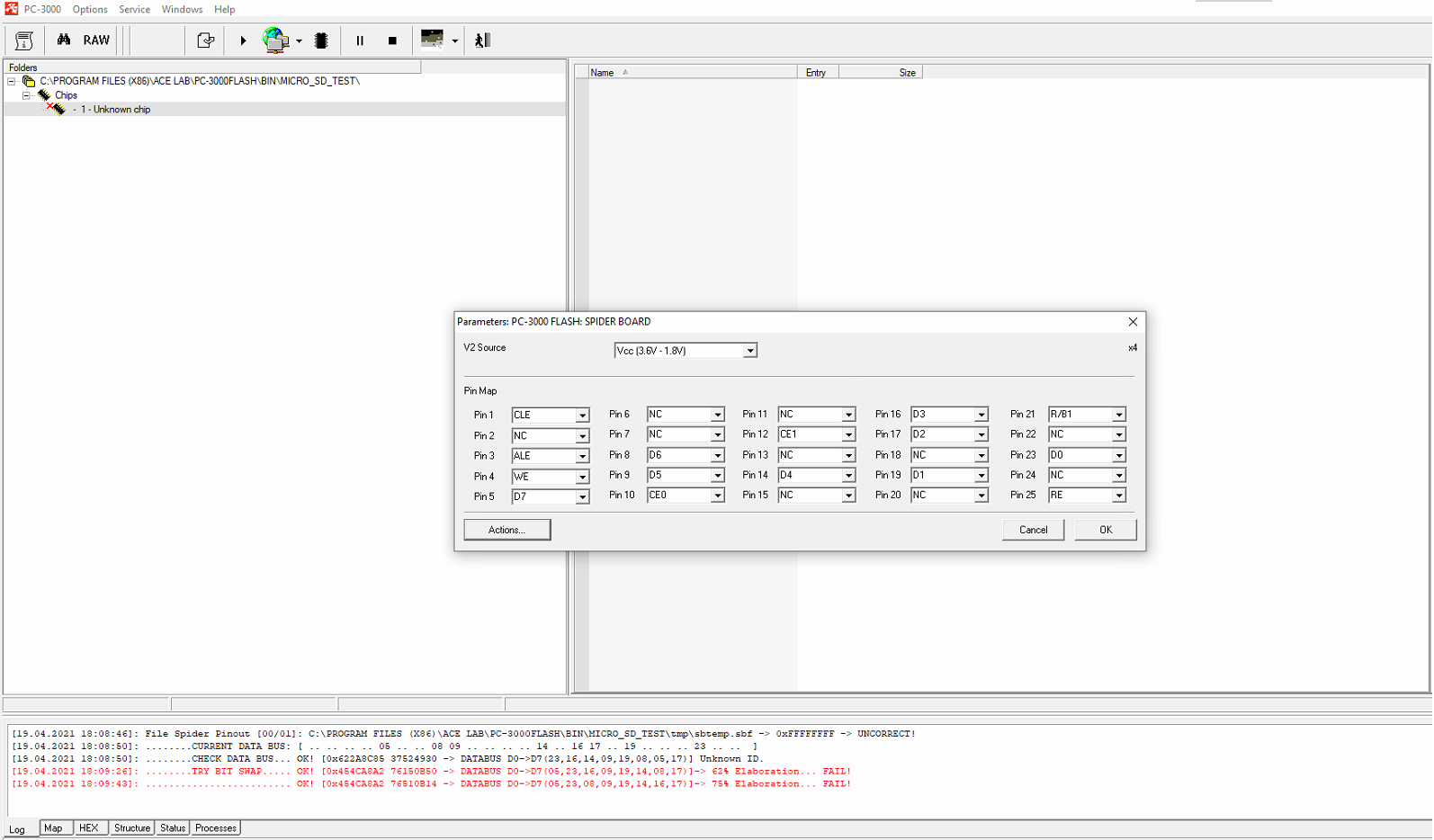Click the network globe computers icon
The image size is (1434, 840).
pyautogui.click(x=275, y=40)
